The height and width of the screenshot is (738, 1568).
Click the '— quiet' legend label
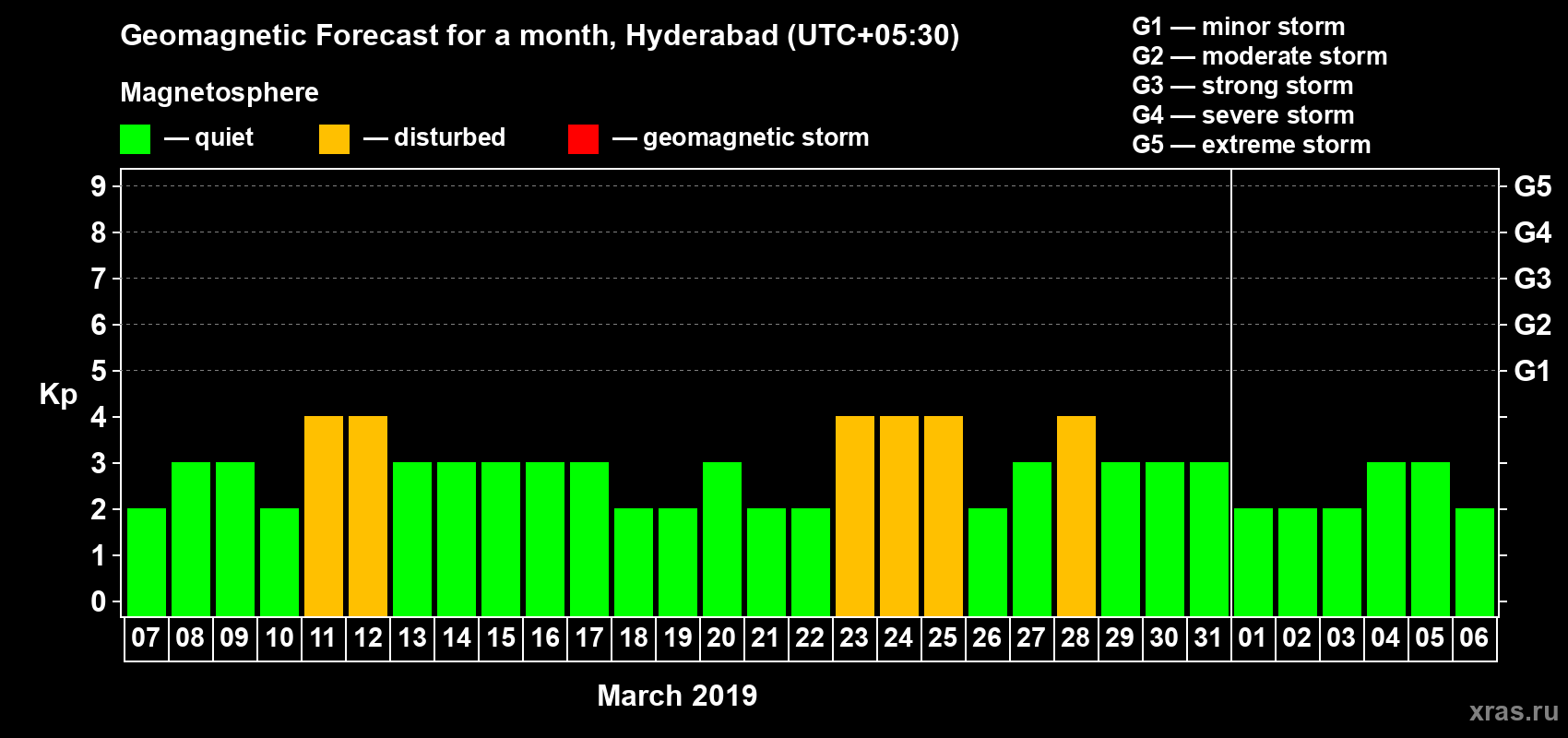coord(208,138)
